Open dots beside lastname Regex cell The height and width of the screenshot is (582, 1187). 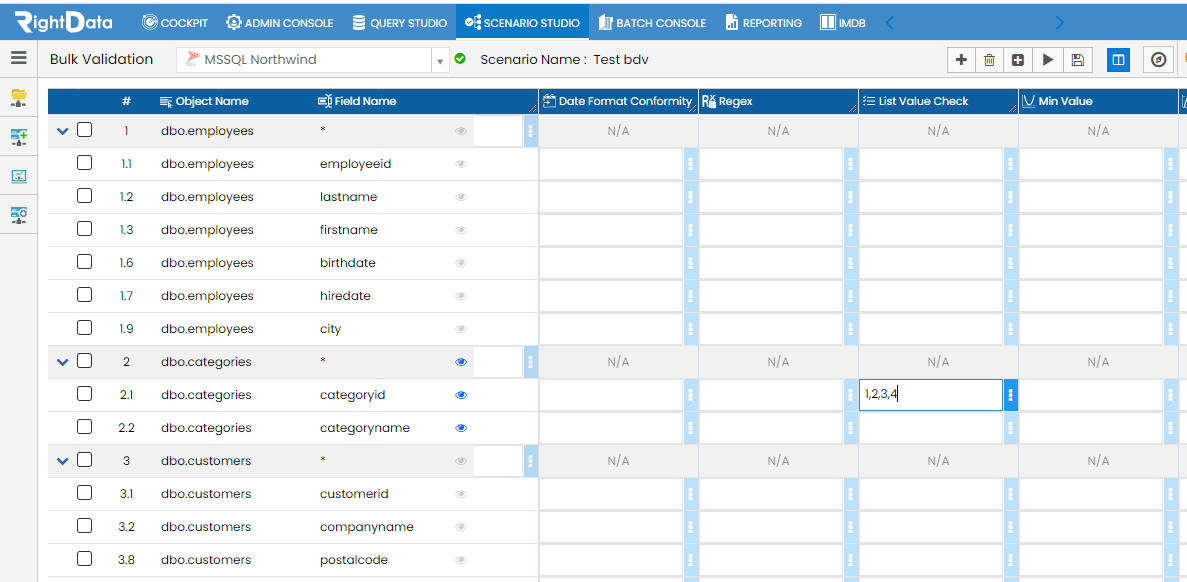tap(850, 197)
